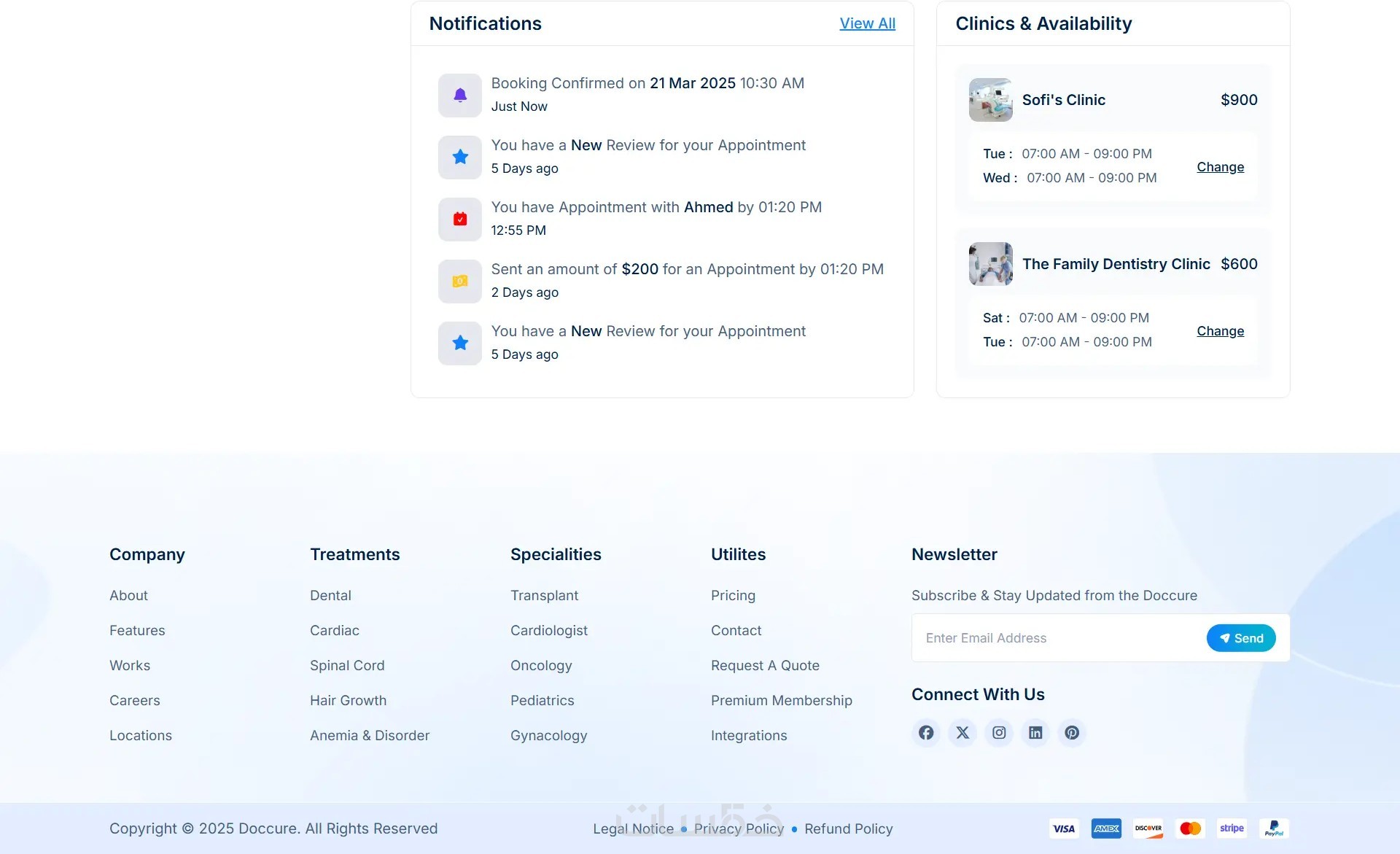
Task: Open View All notifications link
Action: point(867,23)
